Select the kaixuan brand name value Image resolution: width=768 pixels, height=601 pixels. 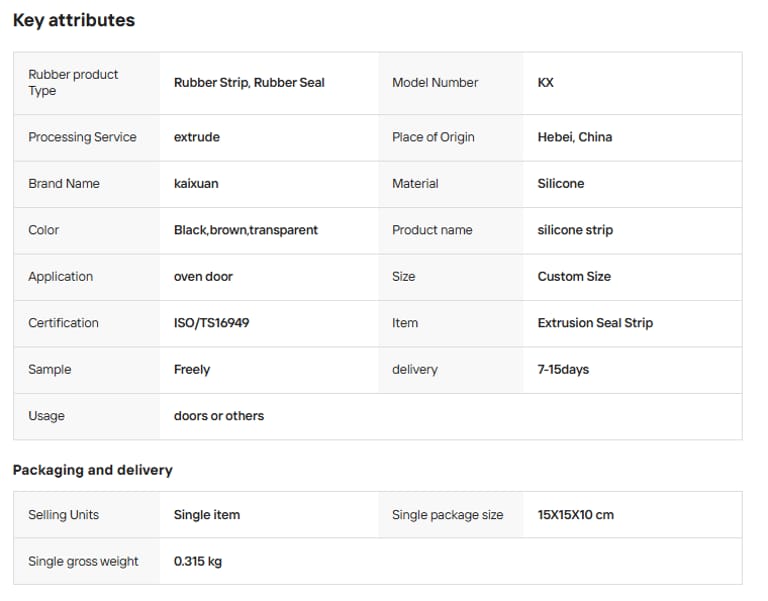pos(196,184)
